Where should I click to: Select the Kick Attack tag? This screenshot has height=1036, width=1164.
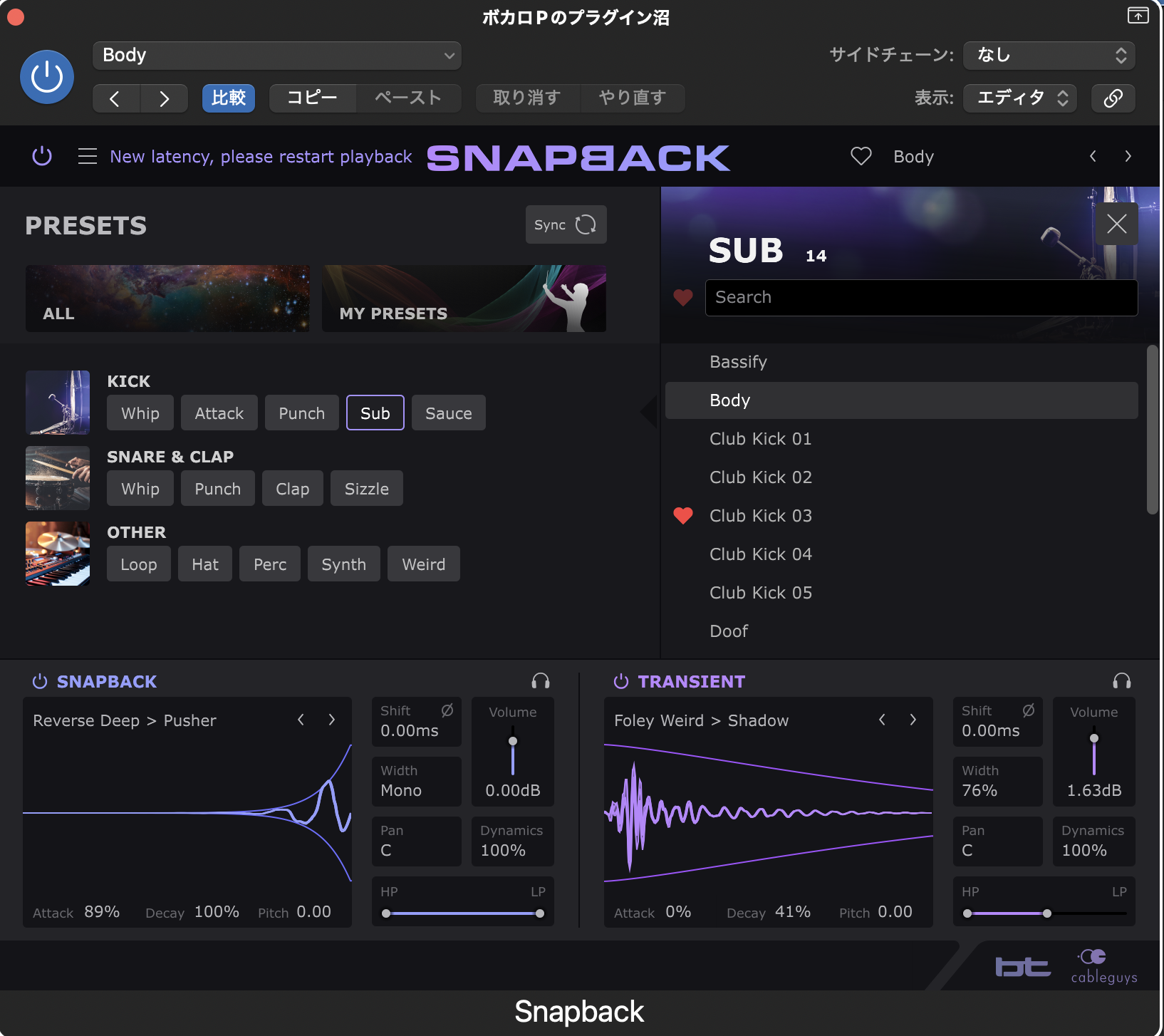coord(219,413)
